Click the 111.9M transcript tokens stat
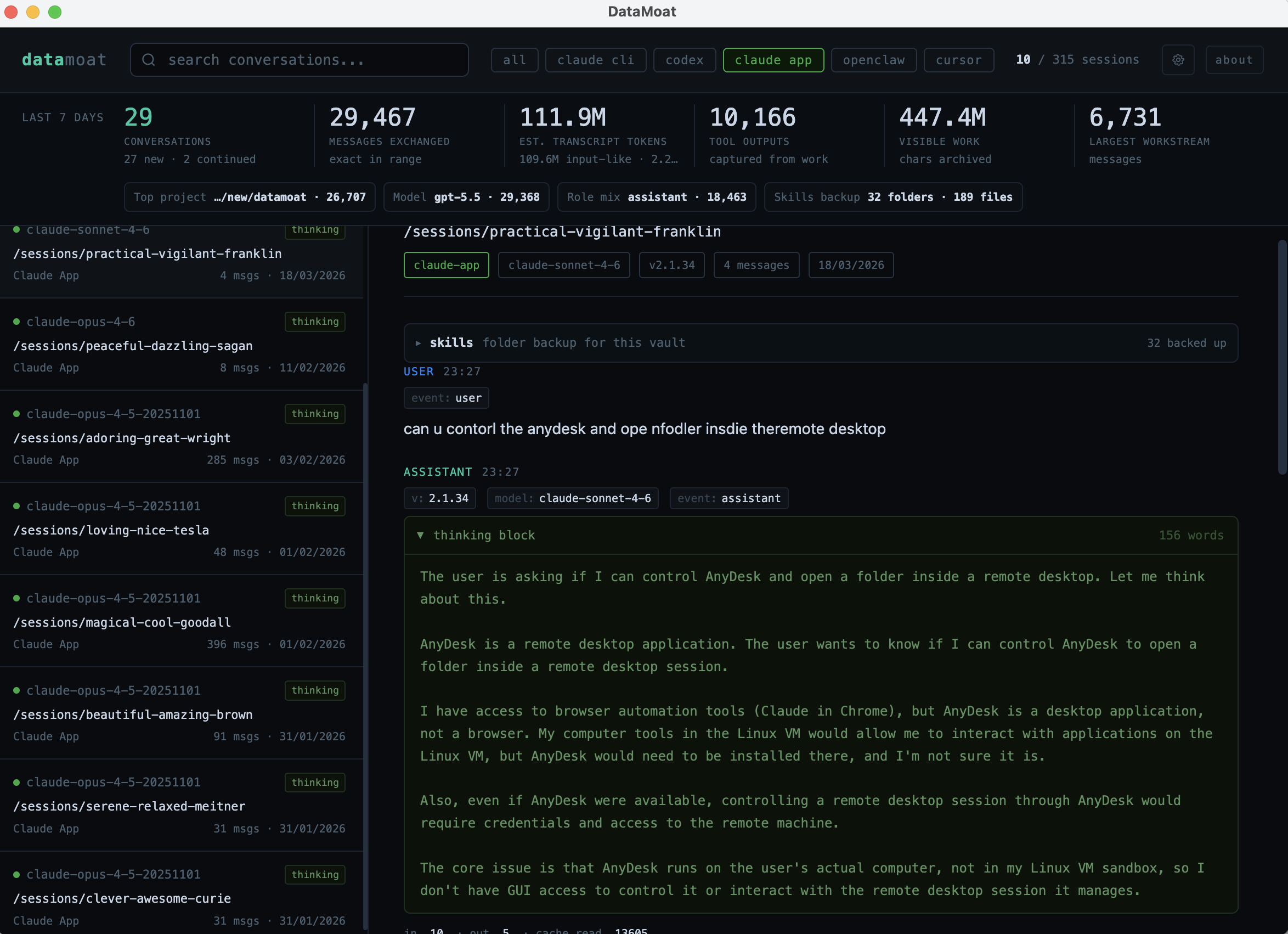Viewport: 1288px width, 934px height. (x=598, y=135)
